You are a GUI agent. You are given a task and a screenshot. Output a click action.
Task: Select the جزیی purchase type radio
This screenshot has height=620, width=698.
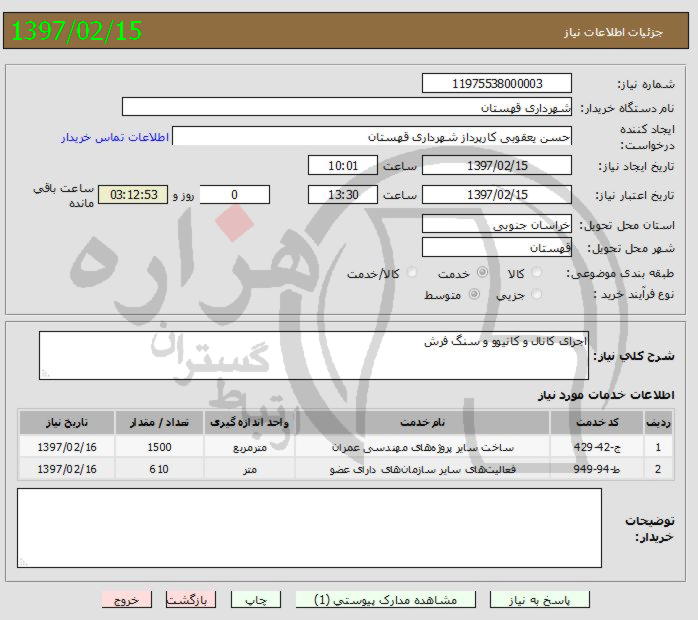[536, 294]
